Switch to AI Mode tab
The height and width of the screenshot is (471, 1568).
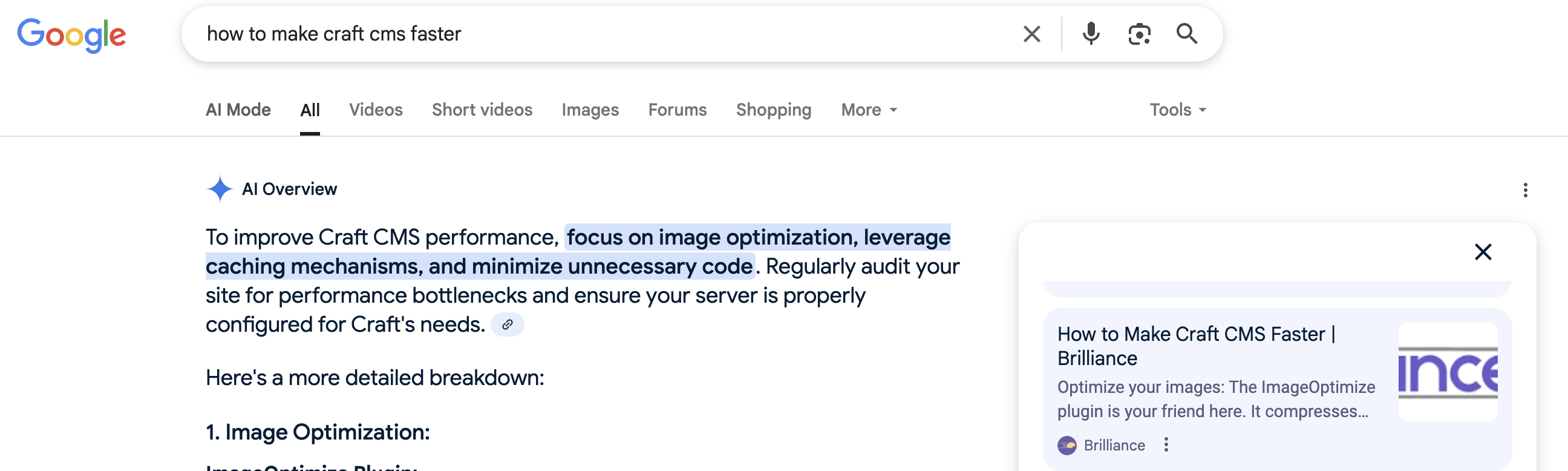[x=238, y=110]
